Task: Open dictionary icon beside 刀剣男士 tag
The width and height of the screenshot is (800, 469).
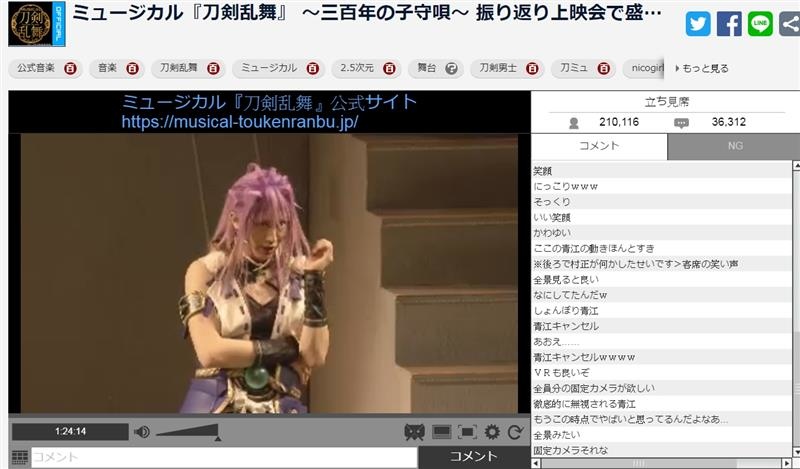Action: pos(532,68)
